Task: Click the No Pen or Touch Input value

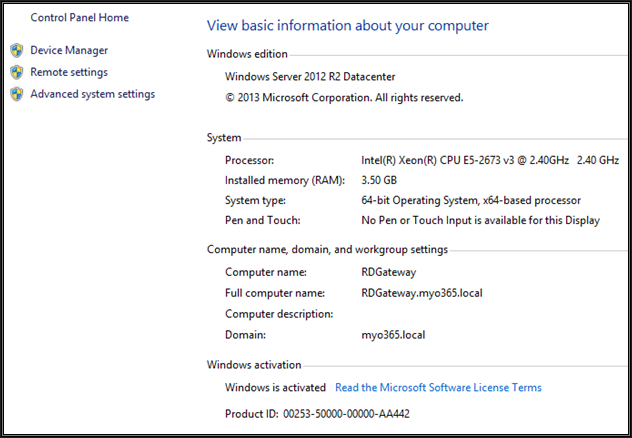Action: point(480,220)
